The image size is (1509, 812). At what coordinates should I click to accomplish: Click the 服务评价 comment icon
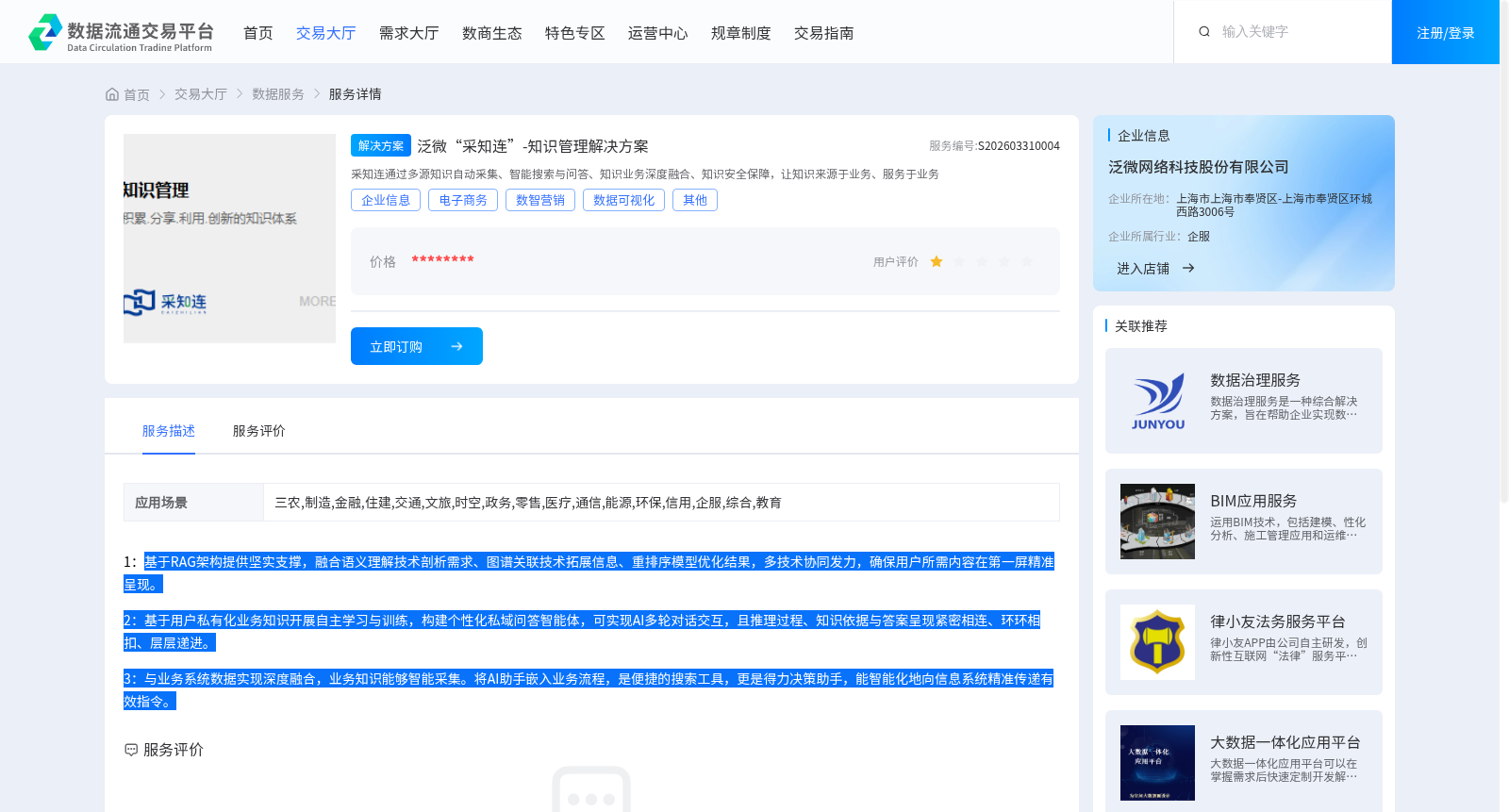pos(131,750)
